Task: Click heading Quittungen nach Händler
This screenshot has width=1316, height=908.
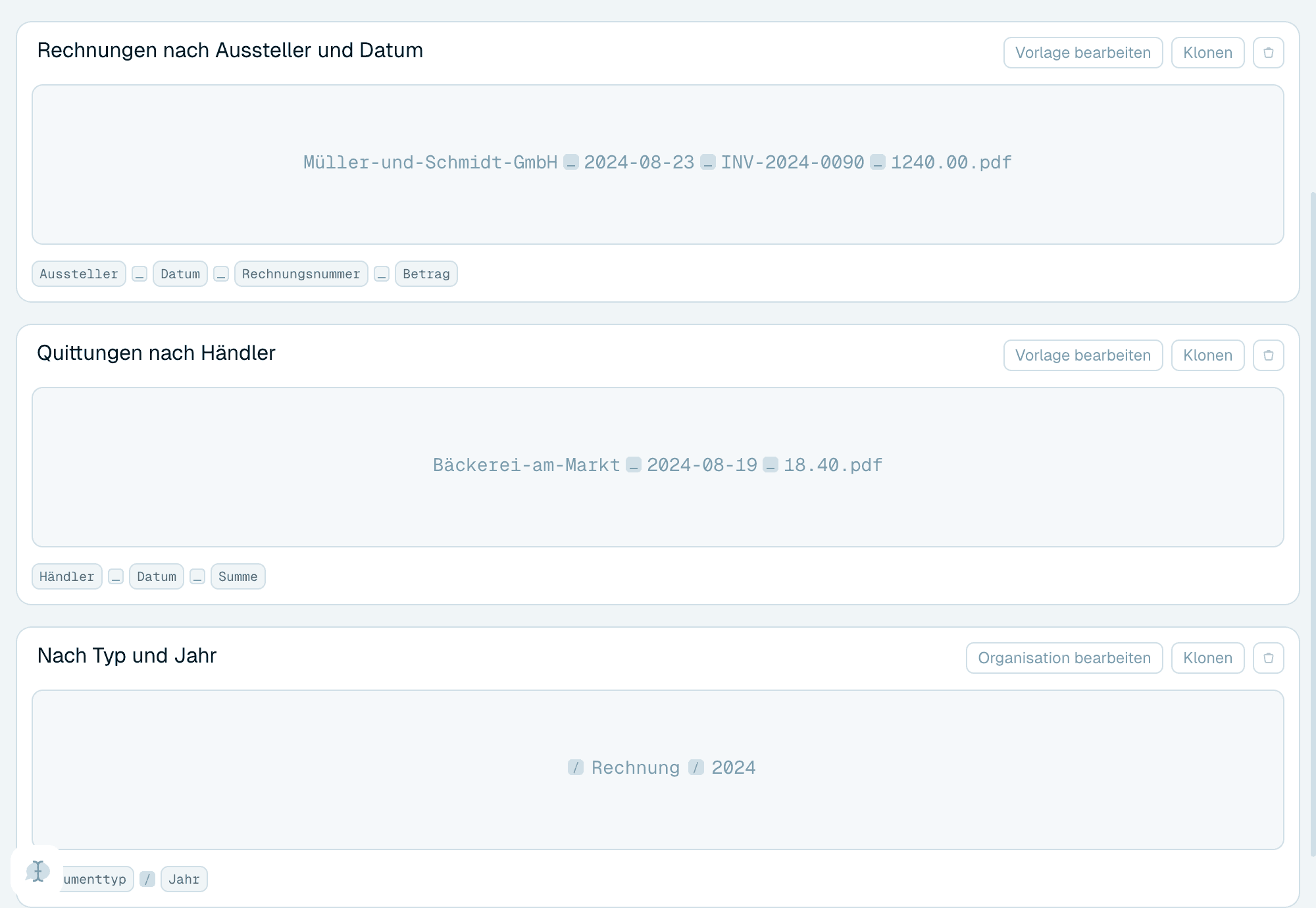Action: [x=157, y=353]
